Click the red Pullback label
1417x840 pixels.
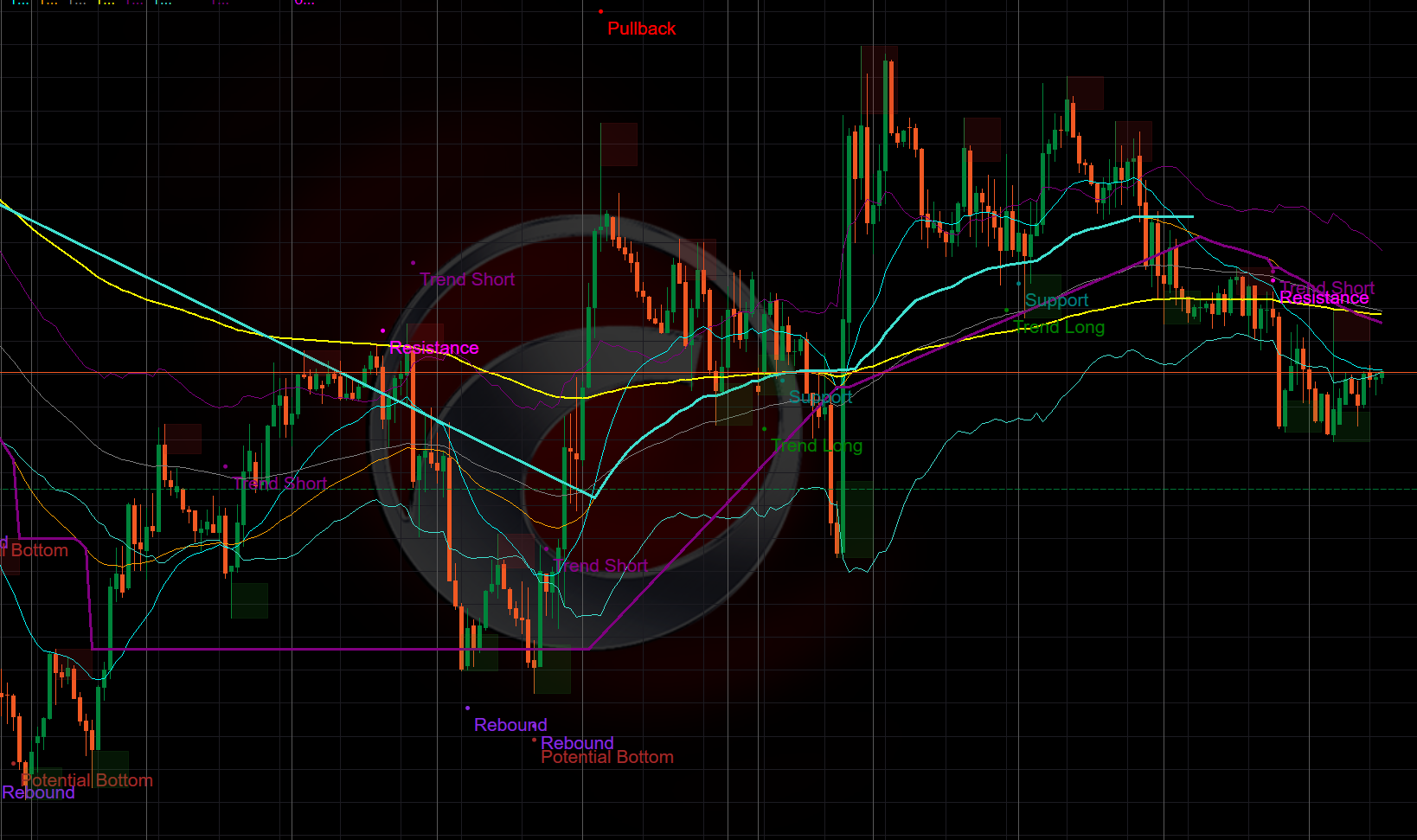tap(641, 29)
